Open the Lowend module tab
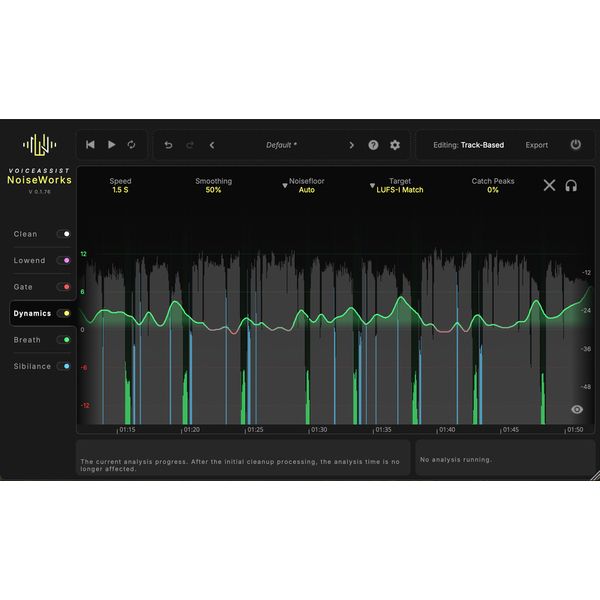Image resolution: width=600 pixels, height=600 pixels. pyautogui.click(x=29, y=260)
